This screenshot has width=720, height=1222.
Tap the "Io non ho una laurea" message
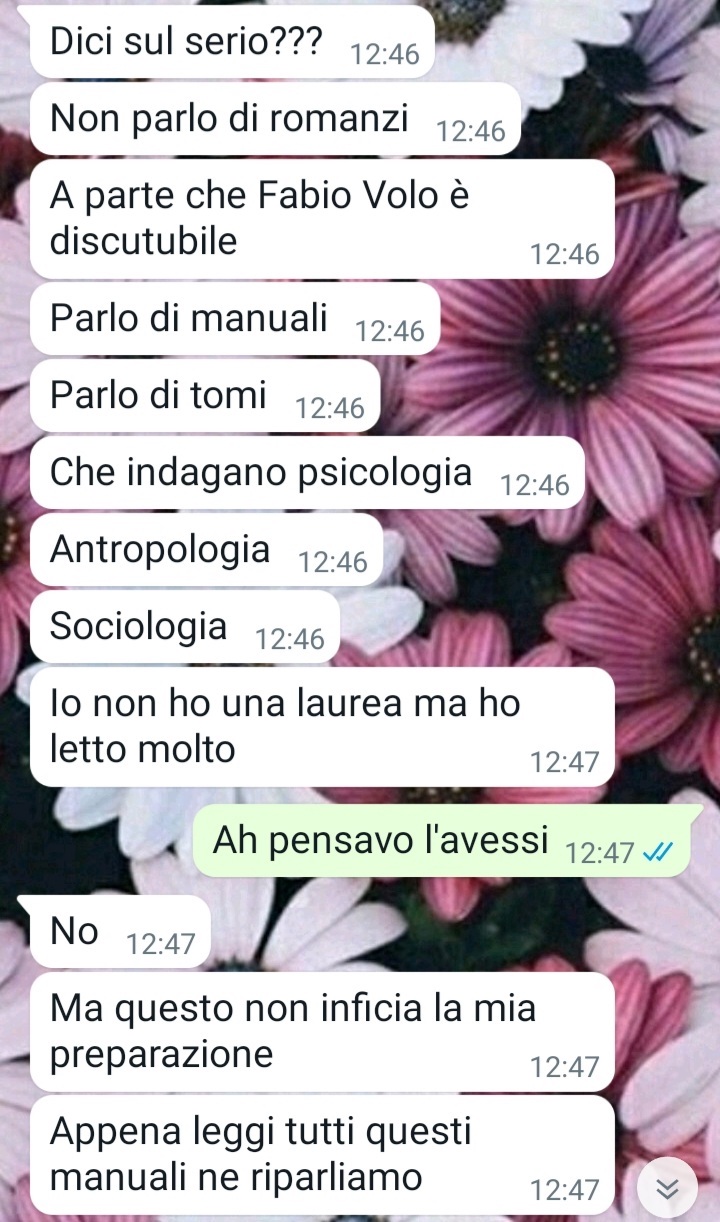[x=322, y=727]
